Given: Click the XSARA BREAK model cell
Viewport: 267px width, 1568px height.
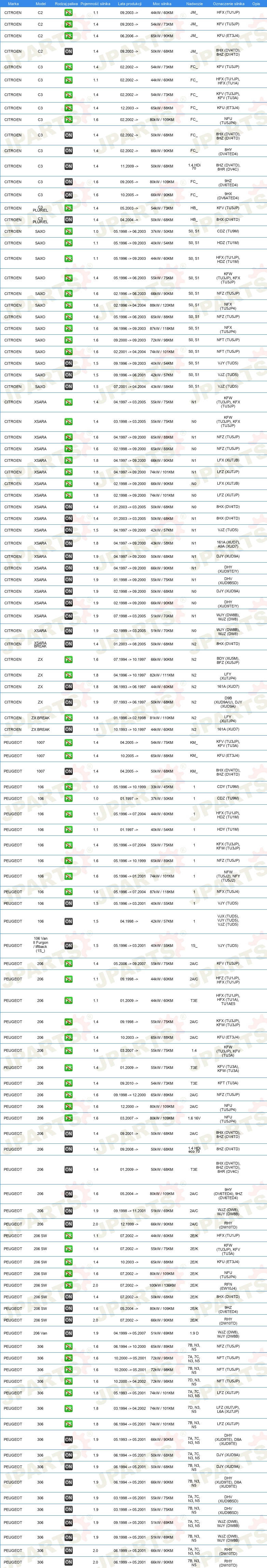Looking at the screenshot, I should (x=40, y=644).
